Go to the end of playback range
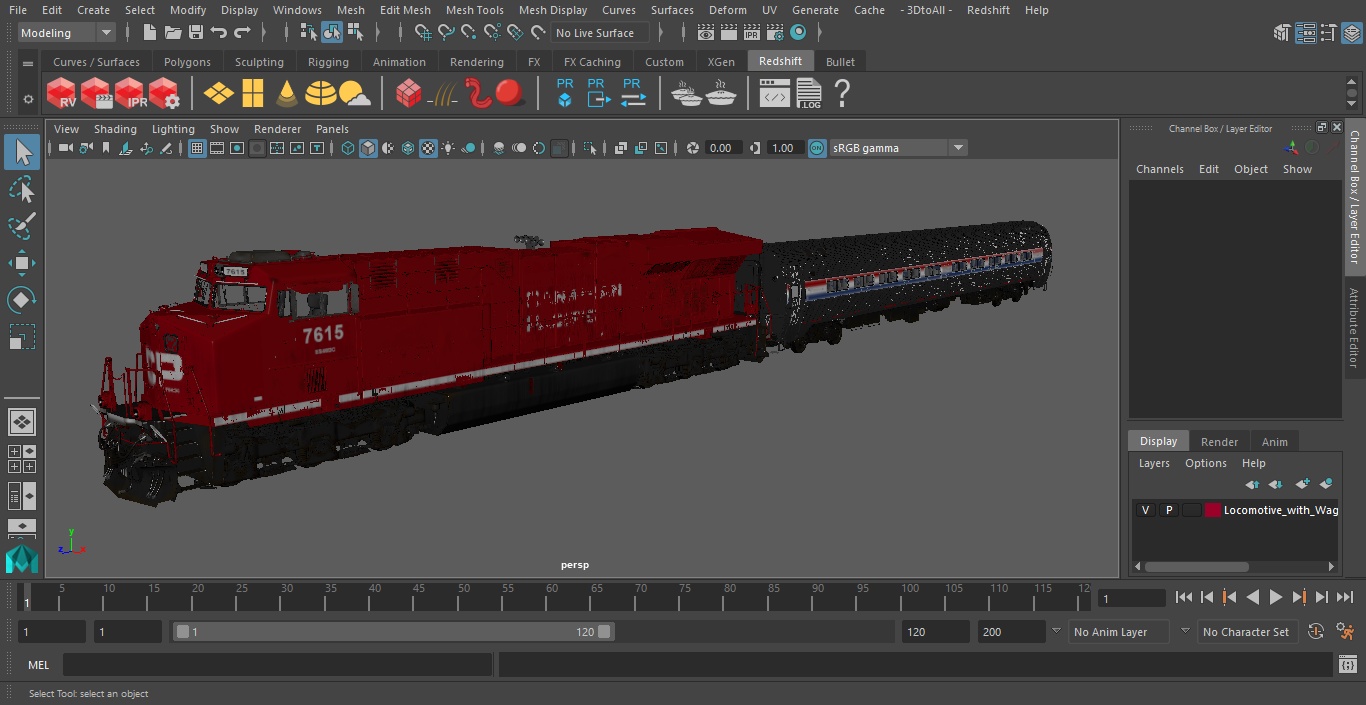The height and width of the screenshot is (705, 1366). pos(1345,597)
